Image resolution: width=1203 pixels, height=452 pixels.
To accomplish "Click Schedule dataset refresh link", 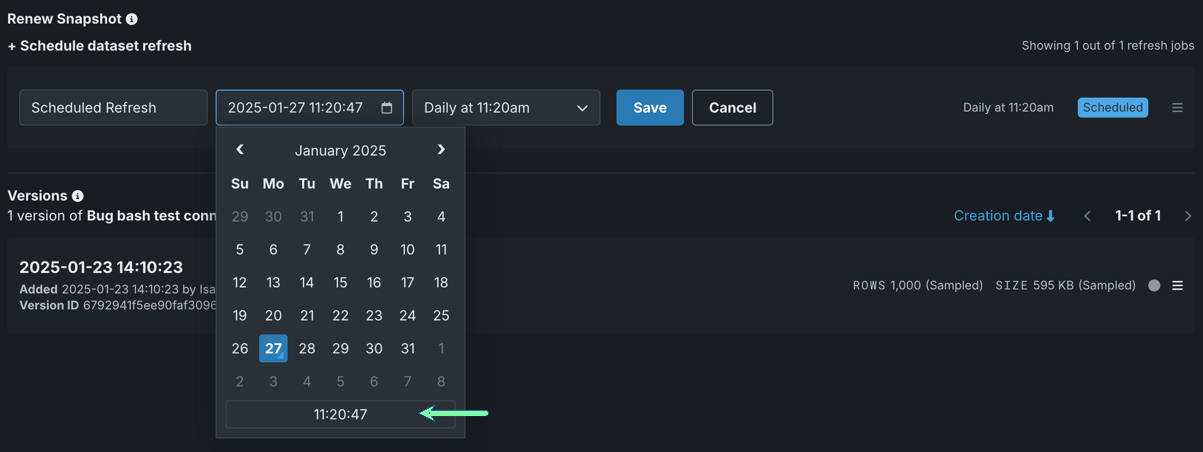I will click(100, 46).
